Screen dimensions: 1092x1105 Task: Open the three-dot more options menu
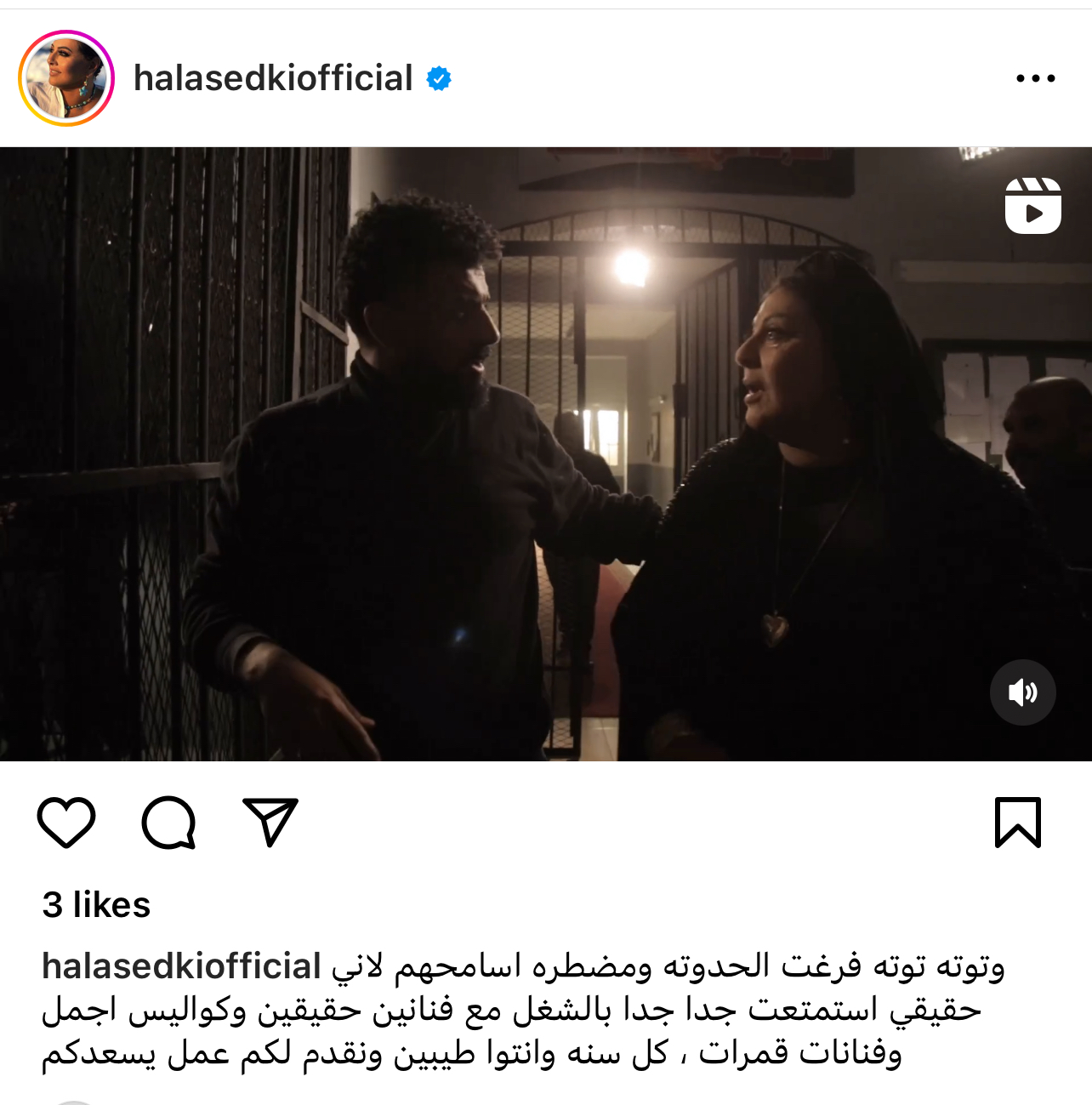coord(1035,78)
